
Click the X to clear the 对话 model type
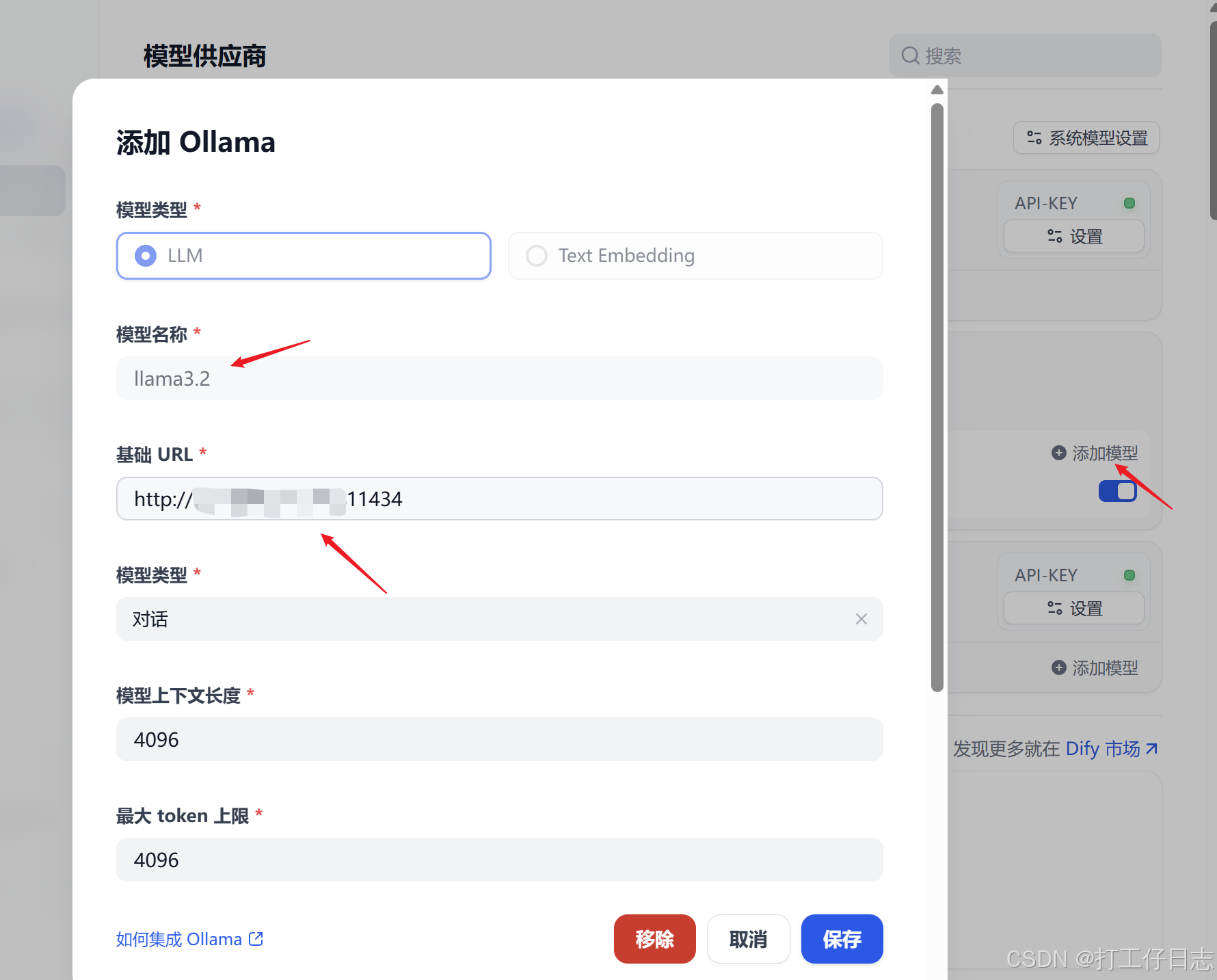tap(861, 619)
